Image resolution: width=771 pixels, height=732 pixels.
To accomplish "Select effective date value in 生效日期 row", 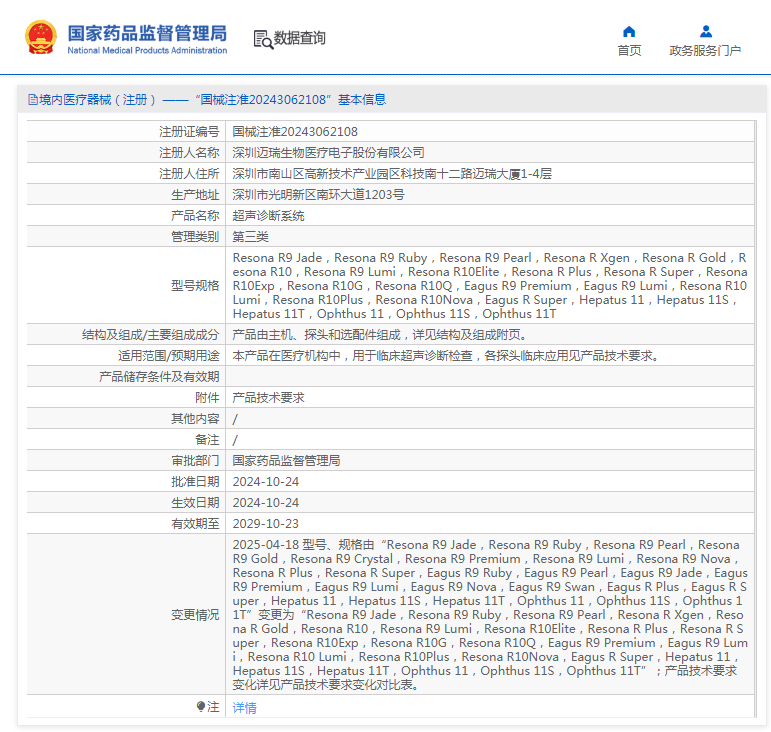I will [x=266, y=503].
